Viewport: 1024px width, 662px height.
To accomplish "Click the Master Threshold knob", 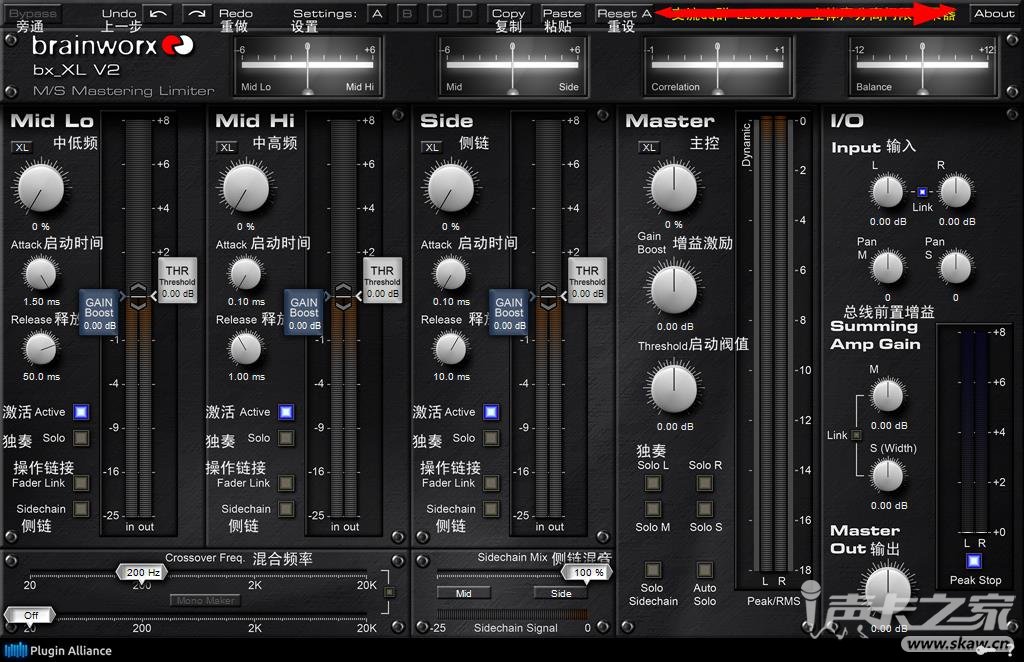I will (673, 389).
